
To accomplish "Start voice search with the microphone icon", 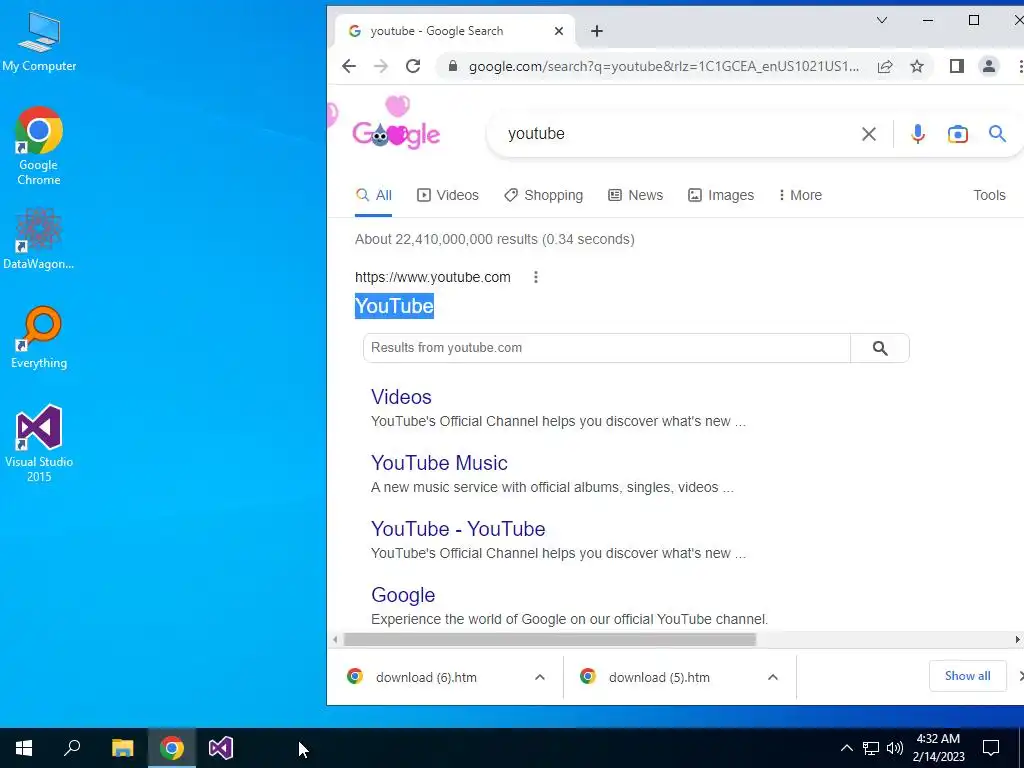I will 918,134.
